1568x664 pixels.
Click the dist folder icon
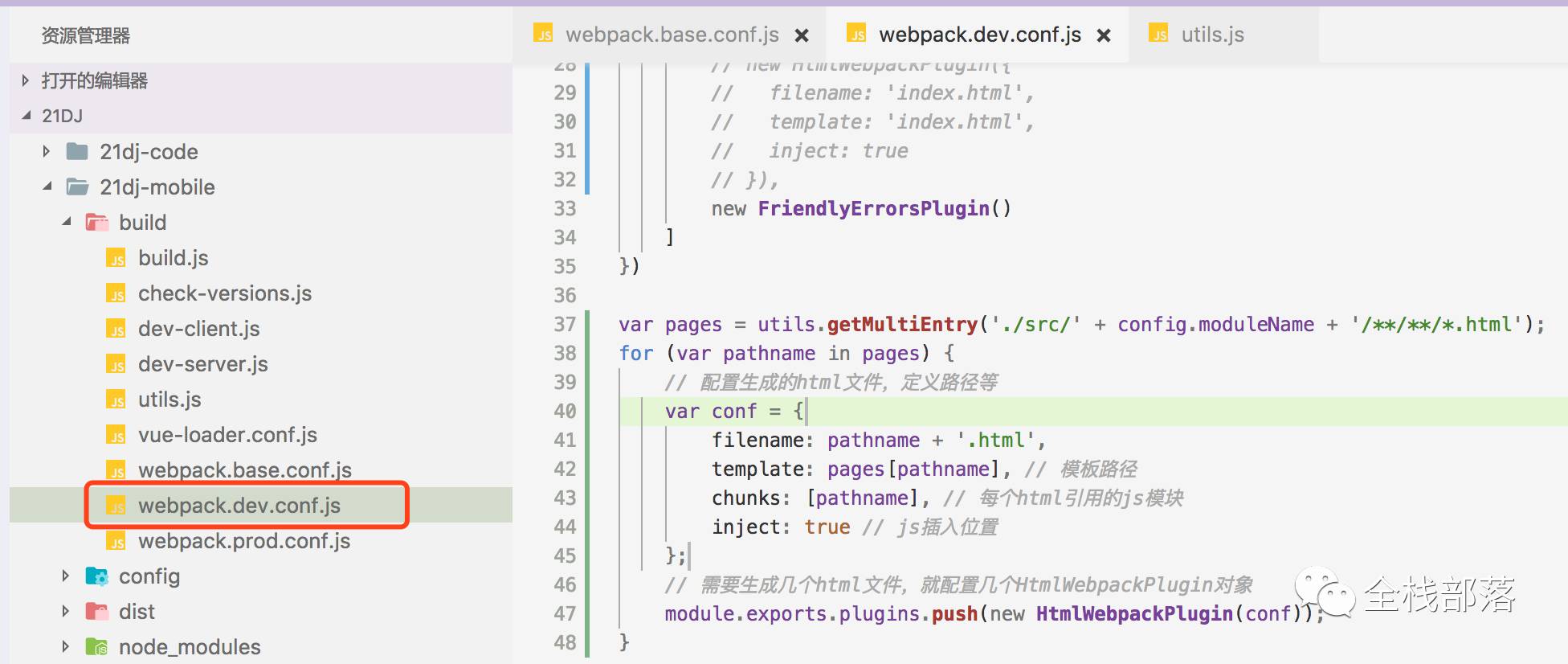96,611
